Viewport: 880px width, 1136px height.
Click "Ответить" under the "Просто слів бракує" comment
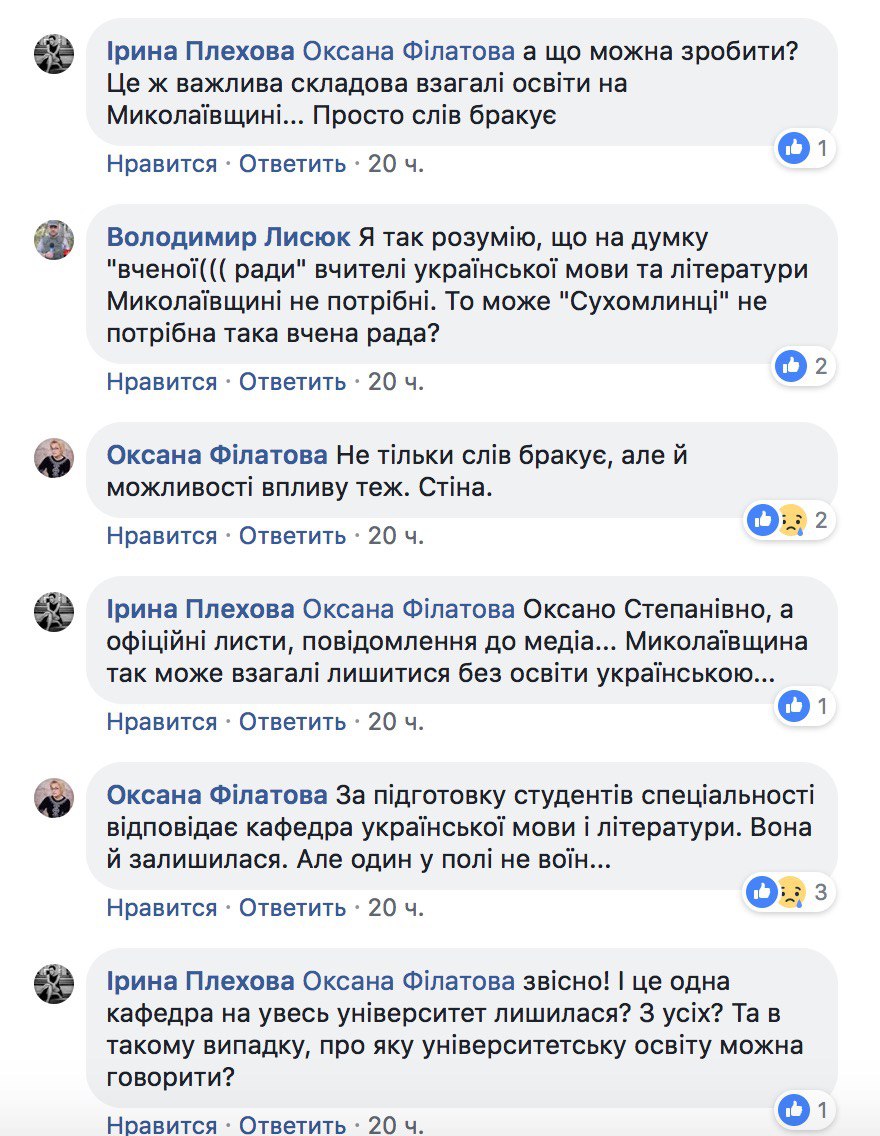pos(292,164)
